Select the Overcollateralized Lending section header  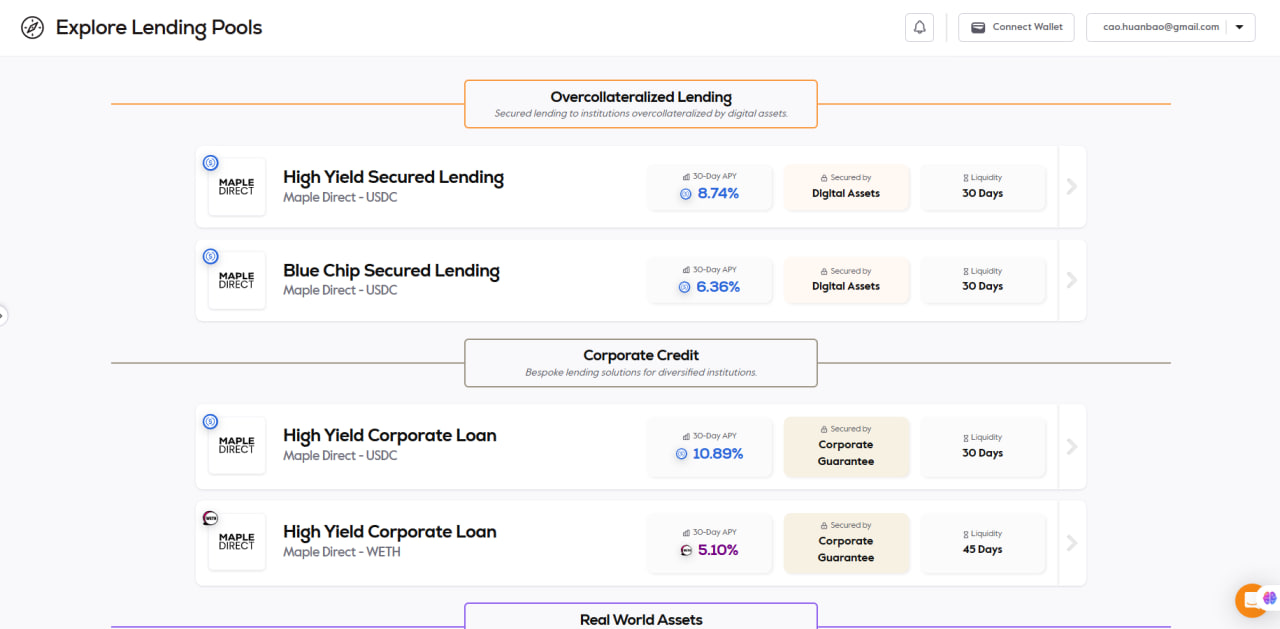click(640, 104)
